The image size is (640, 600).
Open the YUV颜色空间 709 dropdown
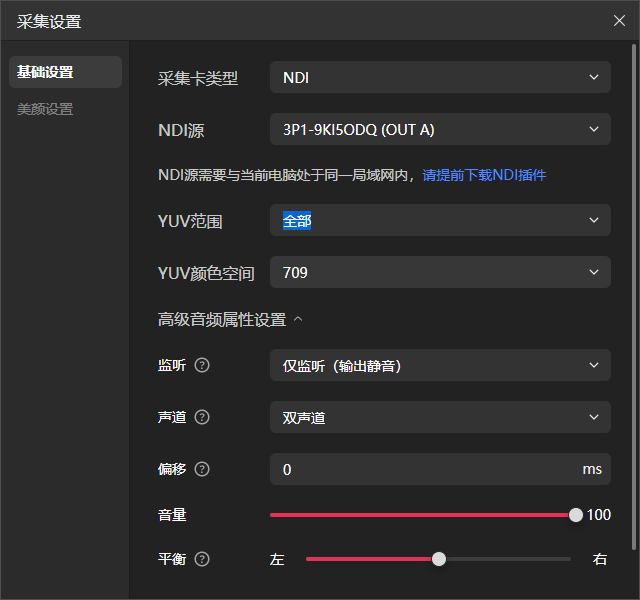(x=440, y=272)
